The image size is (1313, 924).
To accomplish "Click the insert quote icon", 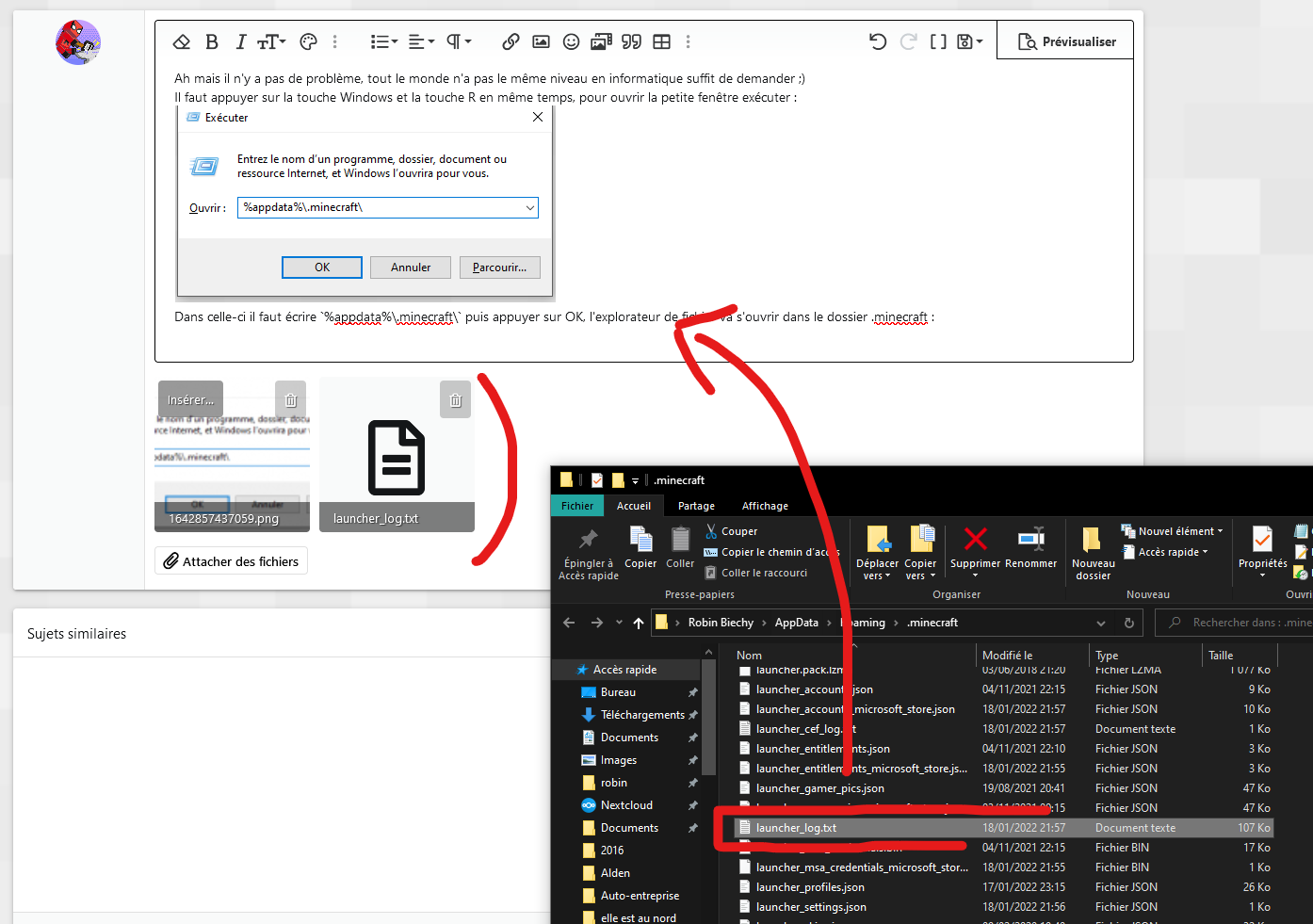I will click(632, 41).
